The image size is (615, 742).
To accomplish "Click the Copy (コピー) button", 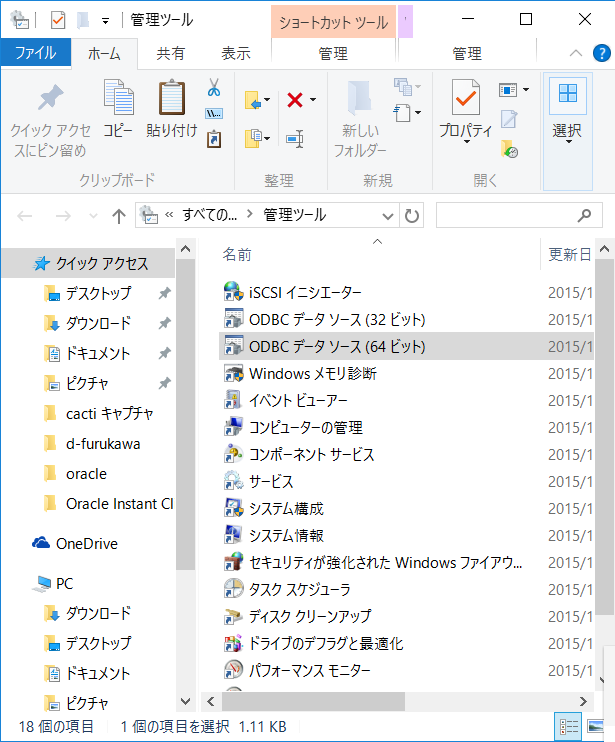I will click(118, 109).
